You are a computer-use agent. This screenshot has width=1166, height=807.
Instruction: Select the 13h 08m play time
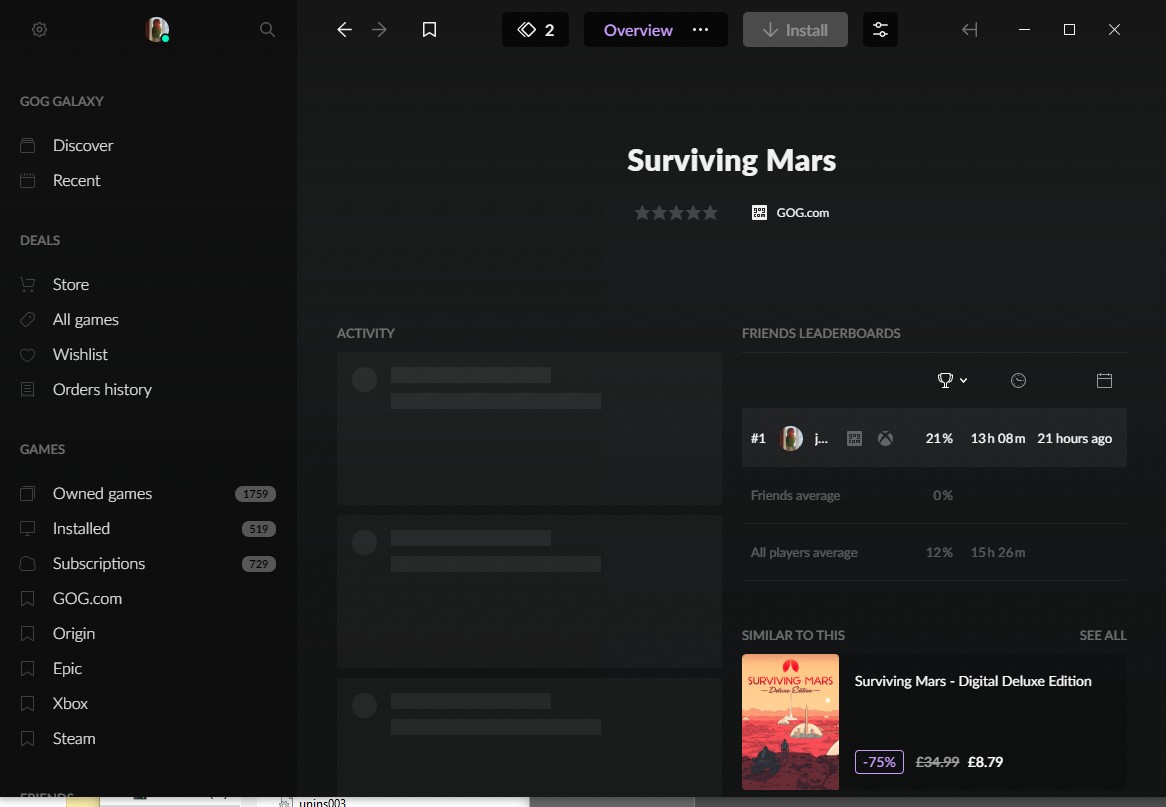(x=998, y=439)
